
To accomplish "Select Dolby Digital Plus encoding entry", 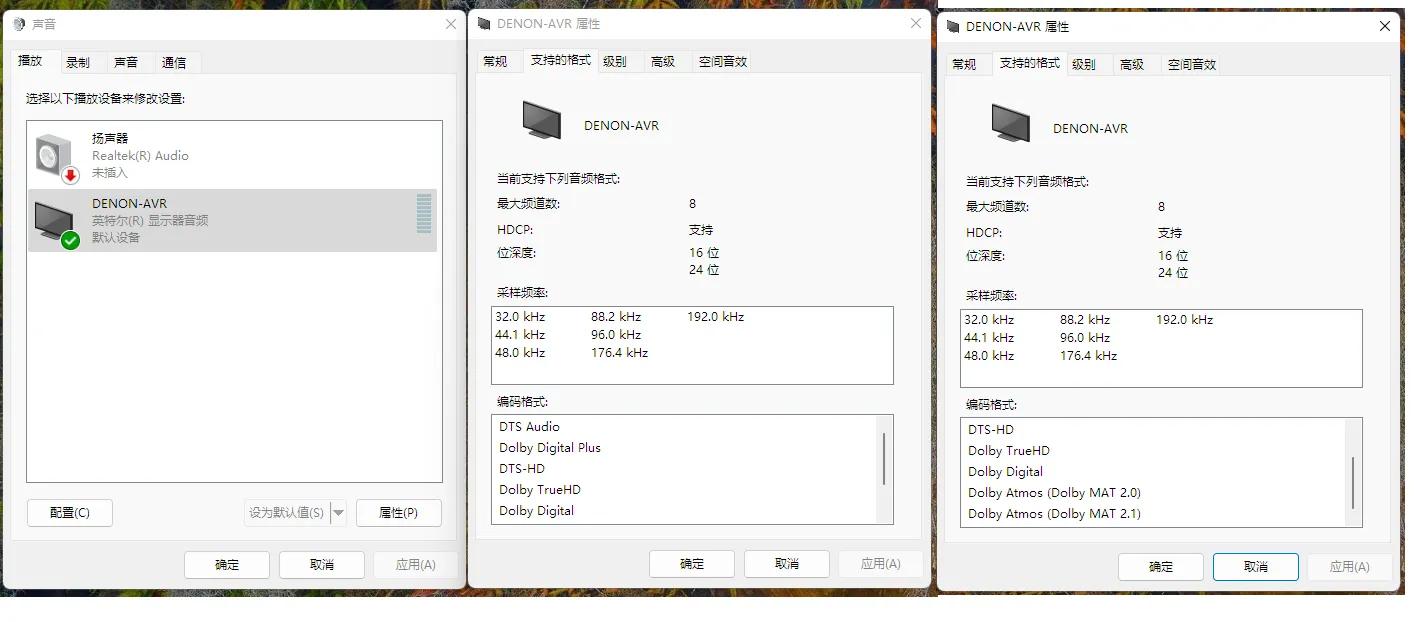I will coord(549,447).
